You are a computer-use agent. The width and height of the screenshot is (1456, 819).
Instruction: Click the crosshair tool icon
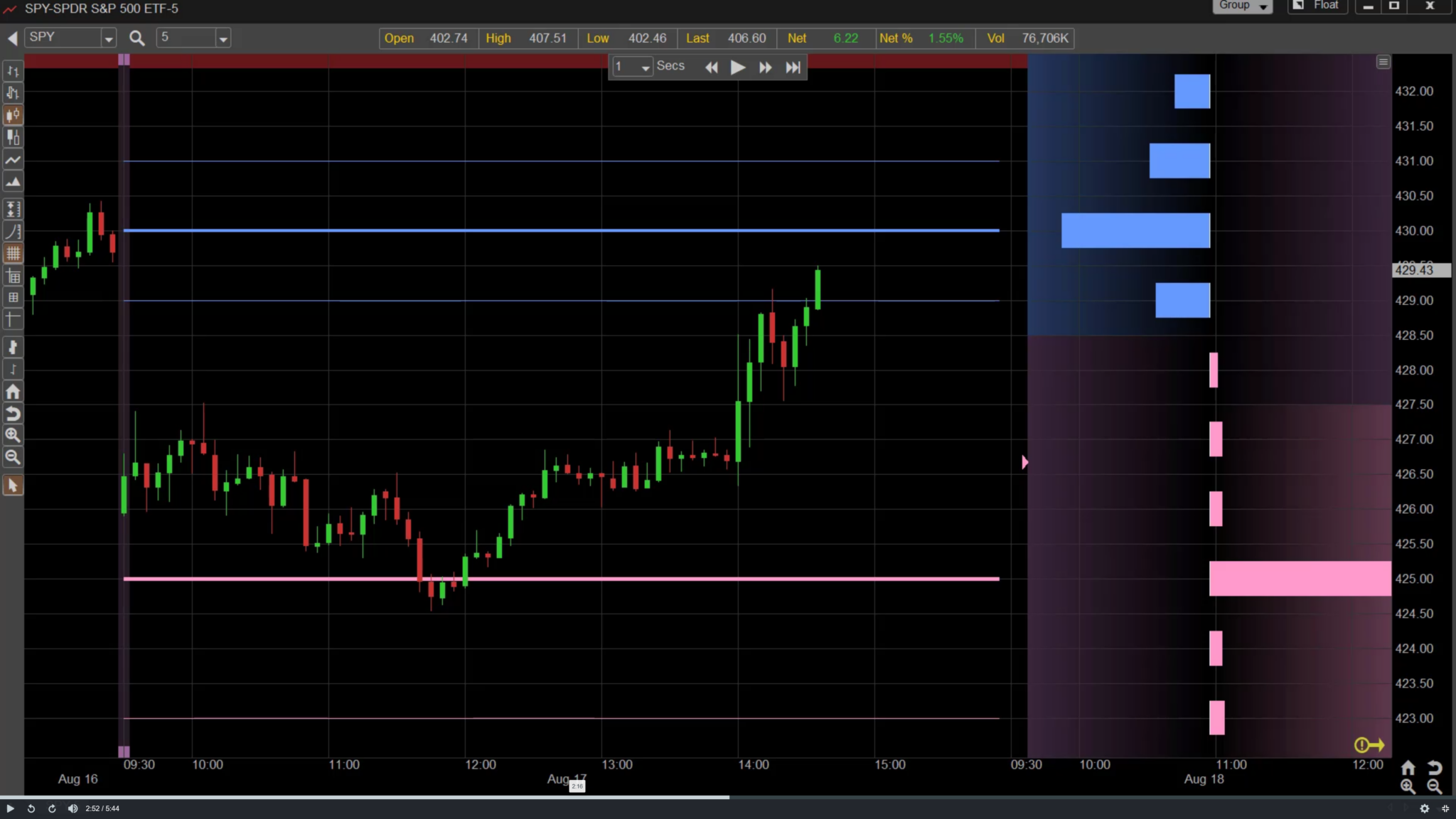[x=13, y=319]
